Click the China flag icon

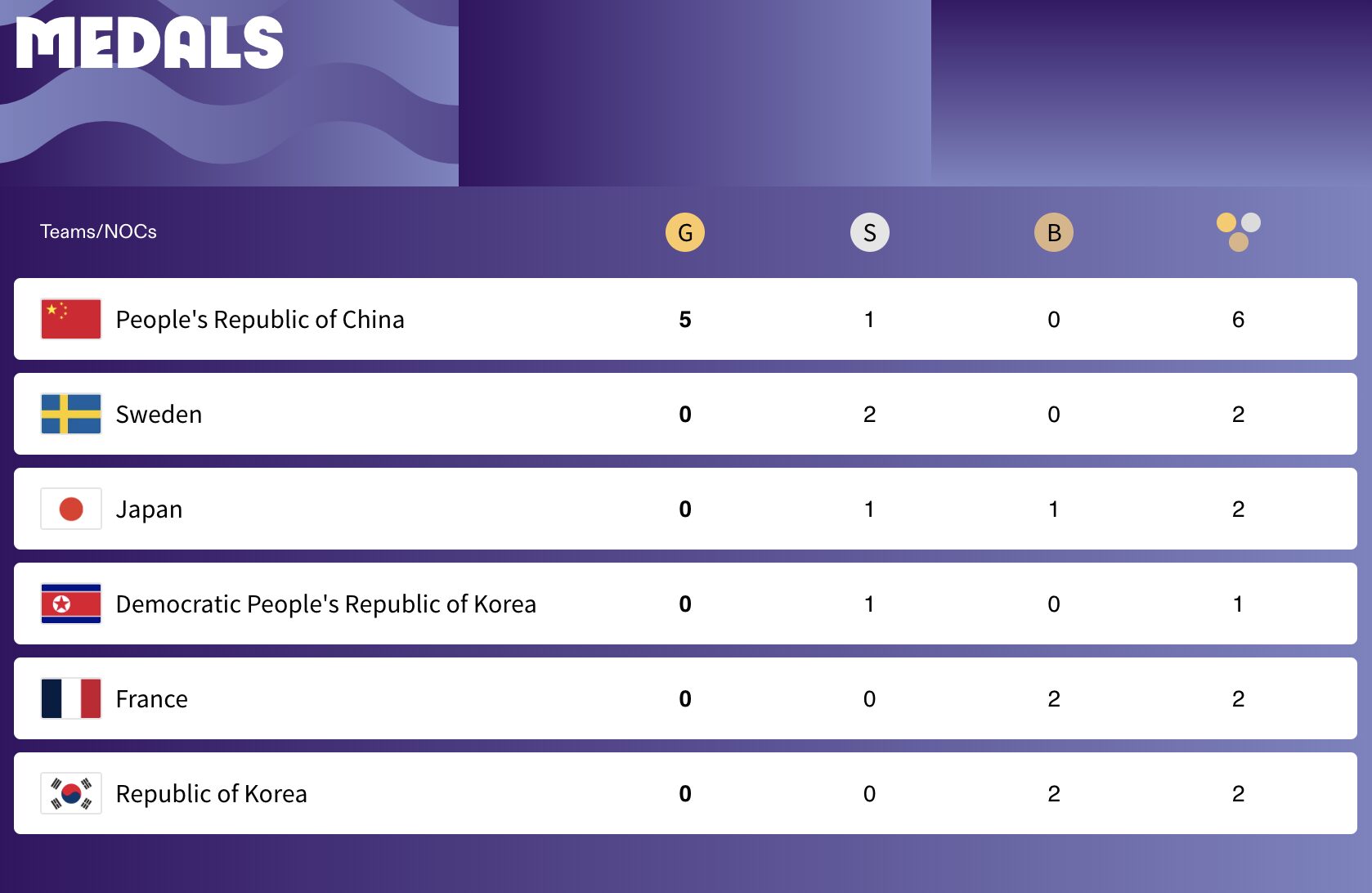pyautogui.click(x=71, y=319)
